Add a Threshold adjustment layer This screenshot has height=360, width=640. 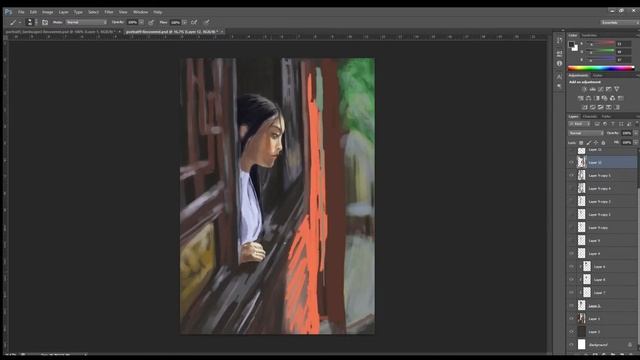pos(600,107)
